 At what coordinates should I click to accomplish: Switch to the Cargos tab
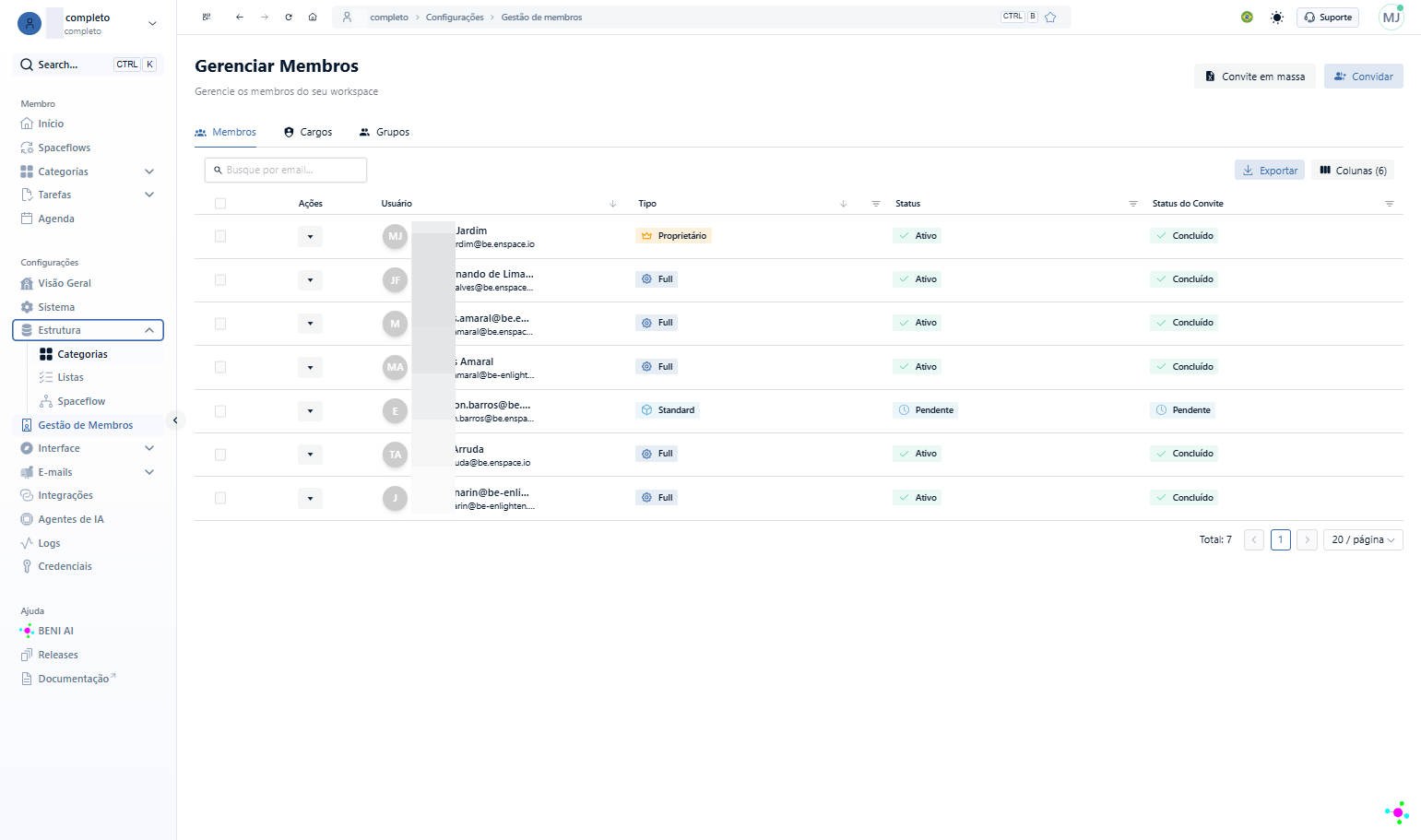click(x=308, y=132)
